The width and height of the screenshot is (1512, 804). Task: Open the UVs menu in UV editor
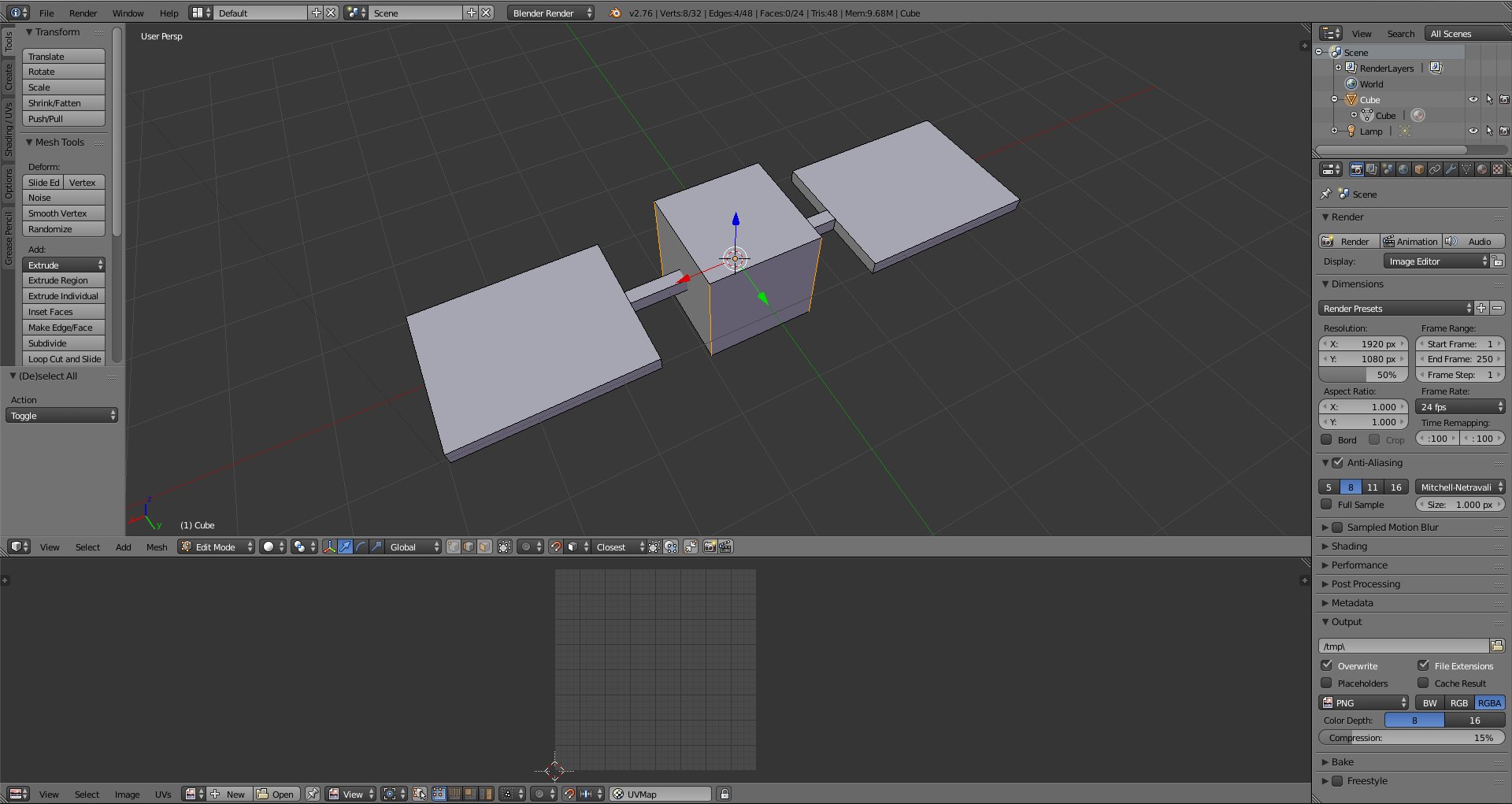[x=163, y=794]
